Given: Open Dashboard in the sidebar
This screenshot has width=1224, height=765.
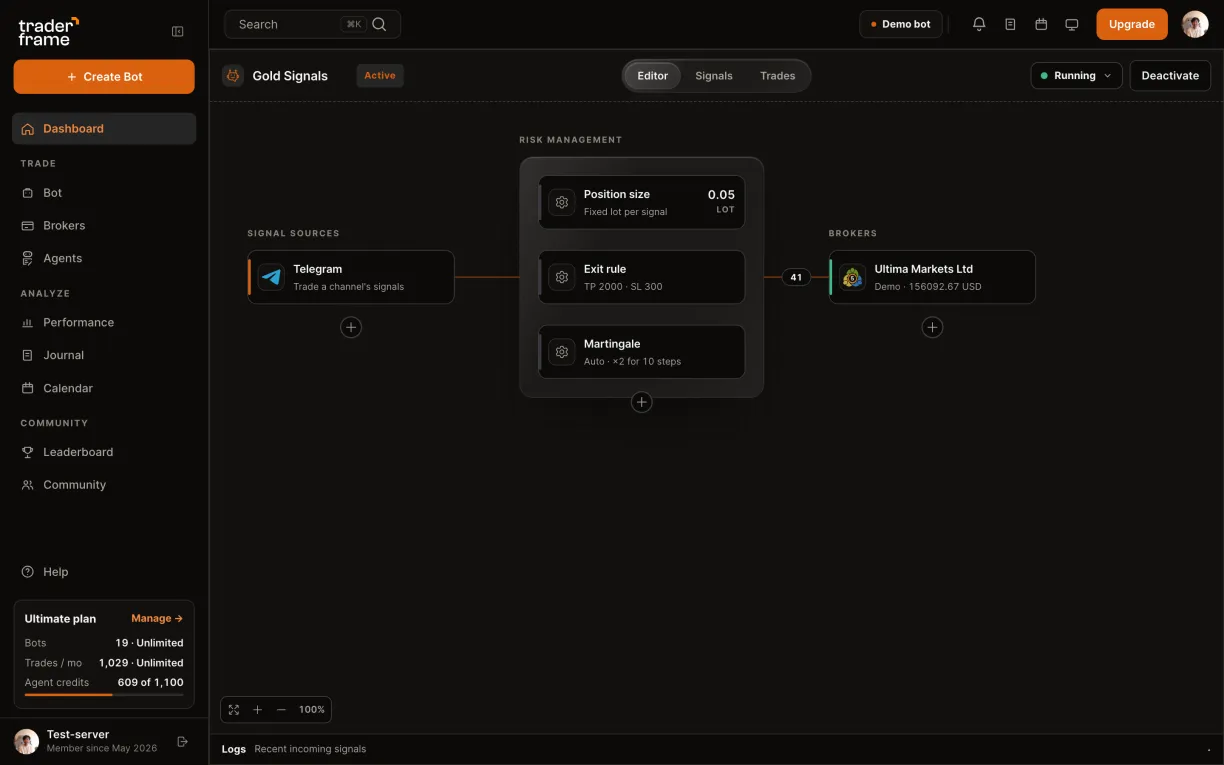Looking at the screenshot, I should 104,128.
